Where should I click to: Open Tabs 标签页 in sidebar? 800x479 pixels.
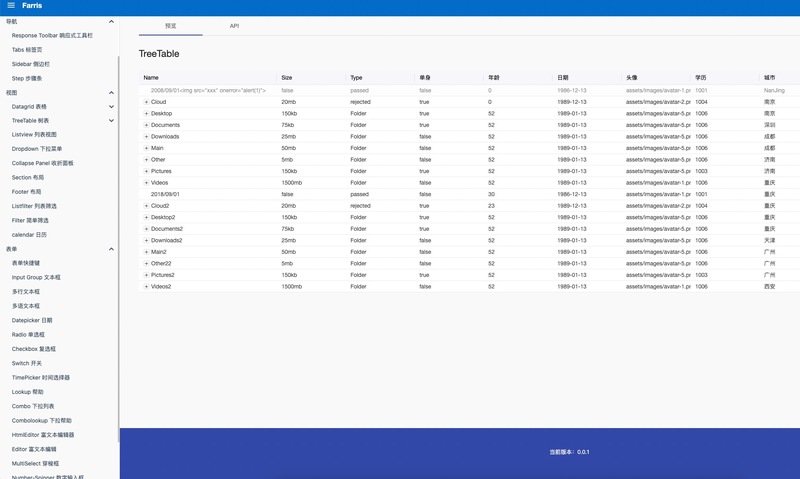pos(27,50)
